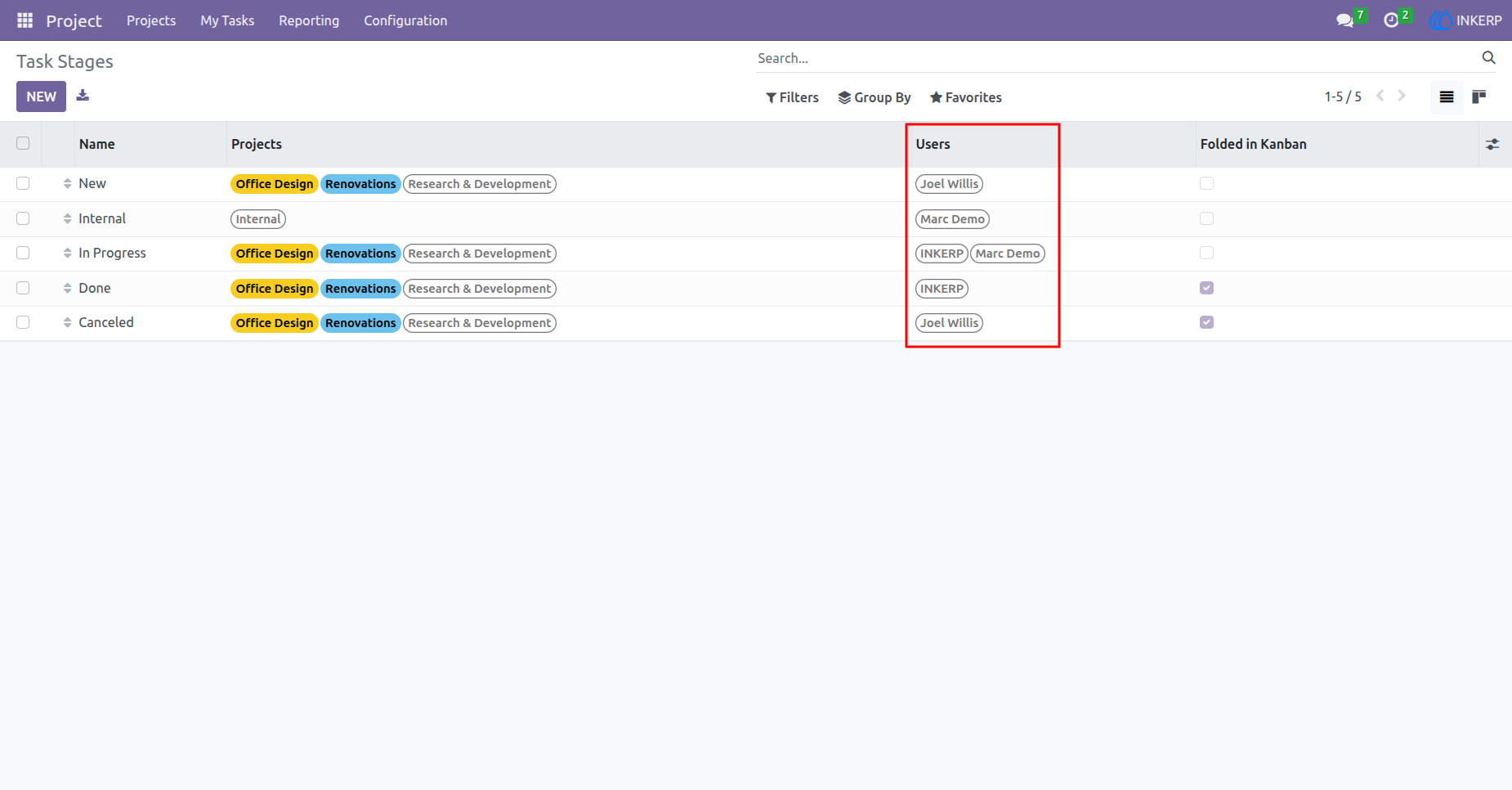
Task: Open the Group By dropdown
Action: tap(875, 97)
